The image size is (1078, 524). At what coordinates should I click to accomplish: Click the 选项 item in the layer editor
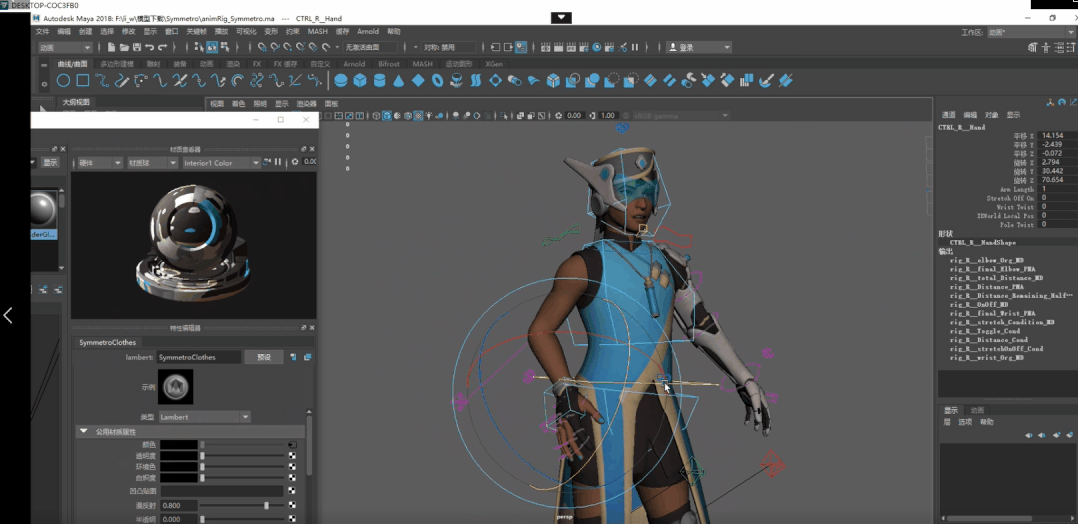(965, 422)
